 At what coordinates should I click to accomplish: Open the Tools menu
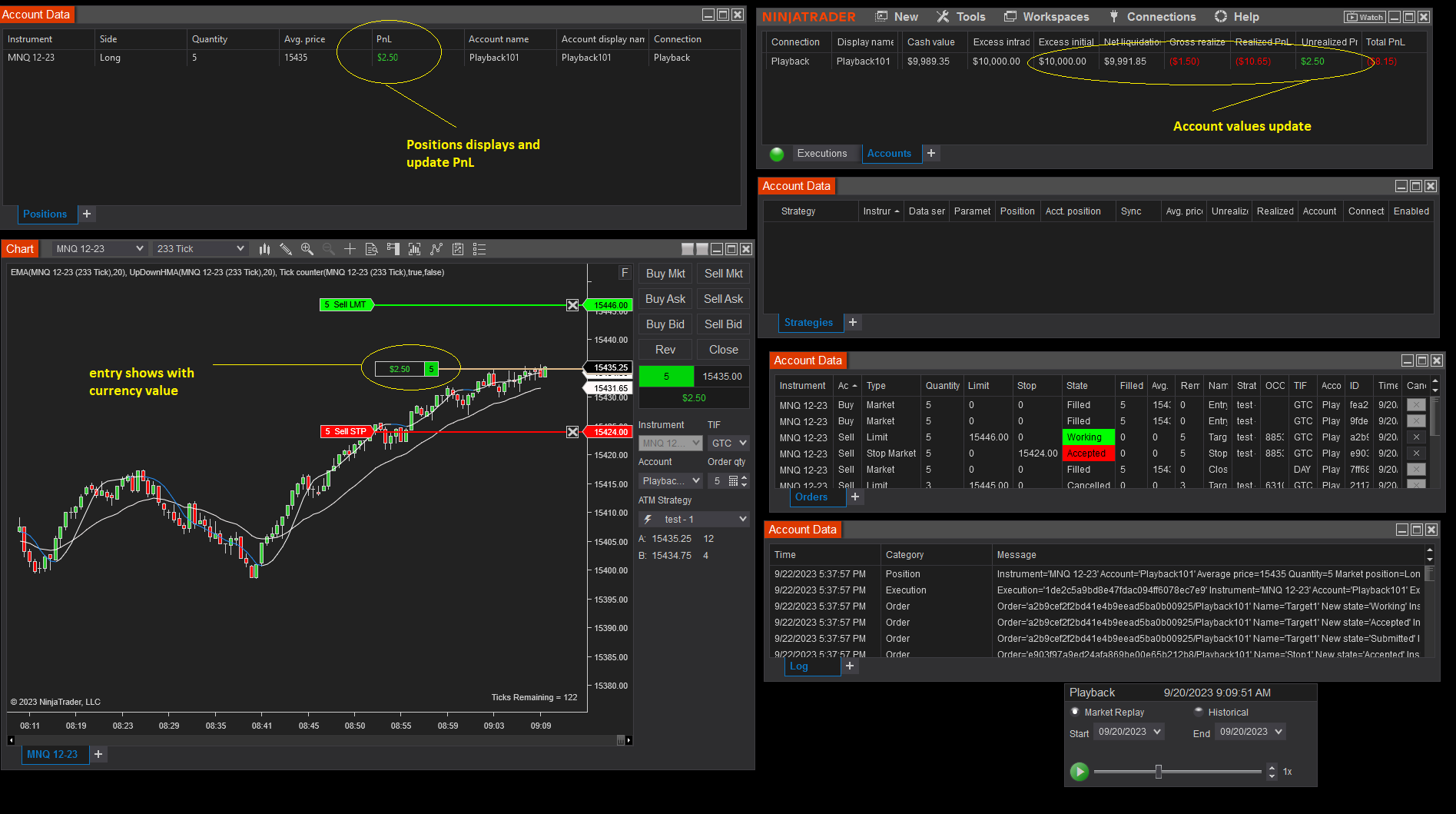pos(960,17)
